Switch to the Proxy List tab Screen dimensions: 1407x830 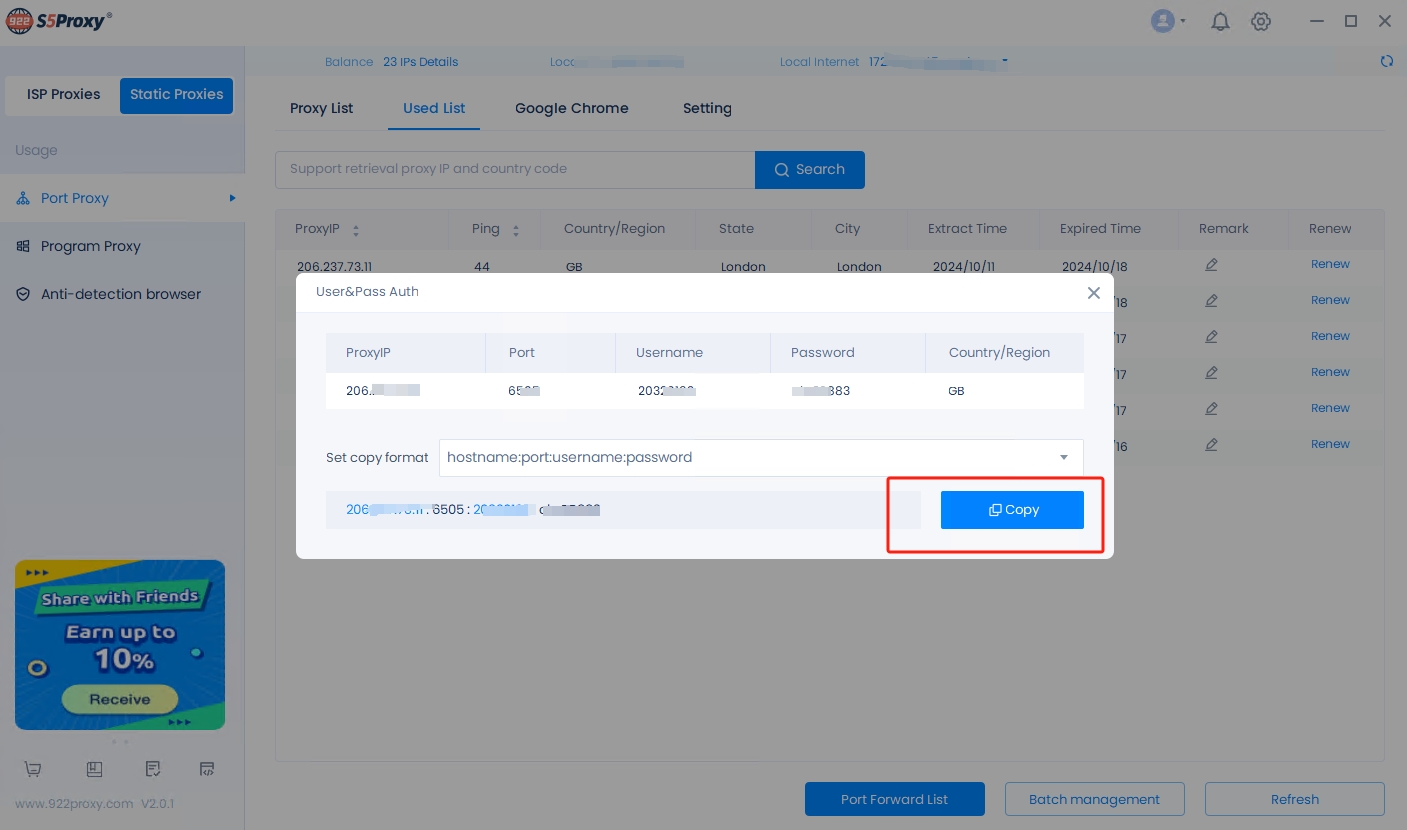pyautogui.click(x=321, y=108)
